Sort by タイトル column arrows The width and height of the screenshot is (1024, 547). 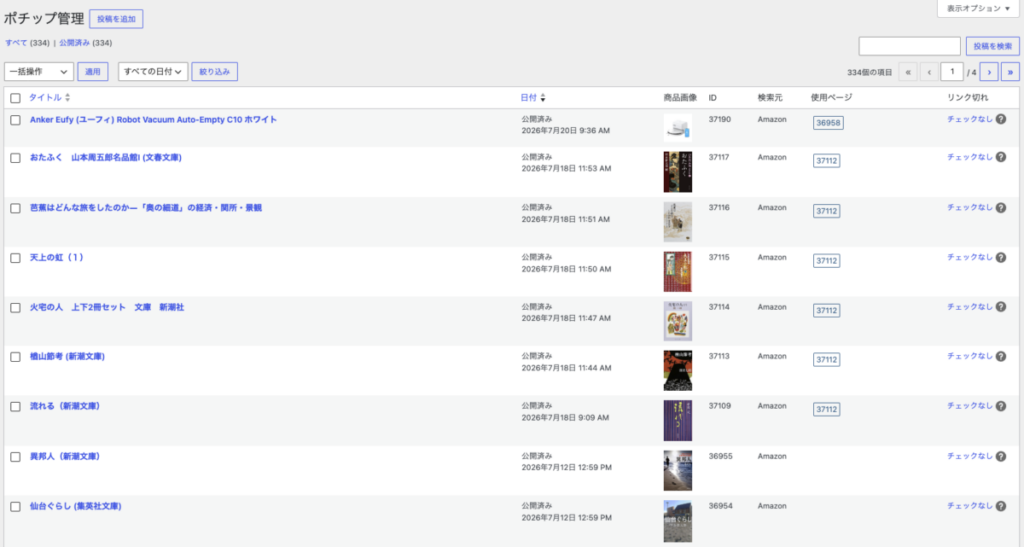tap(67, 98)
